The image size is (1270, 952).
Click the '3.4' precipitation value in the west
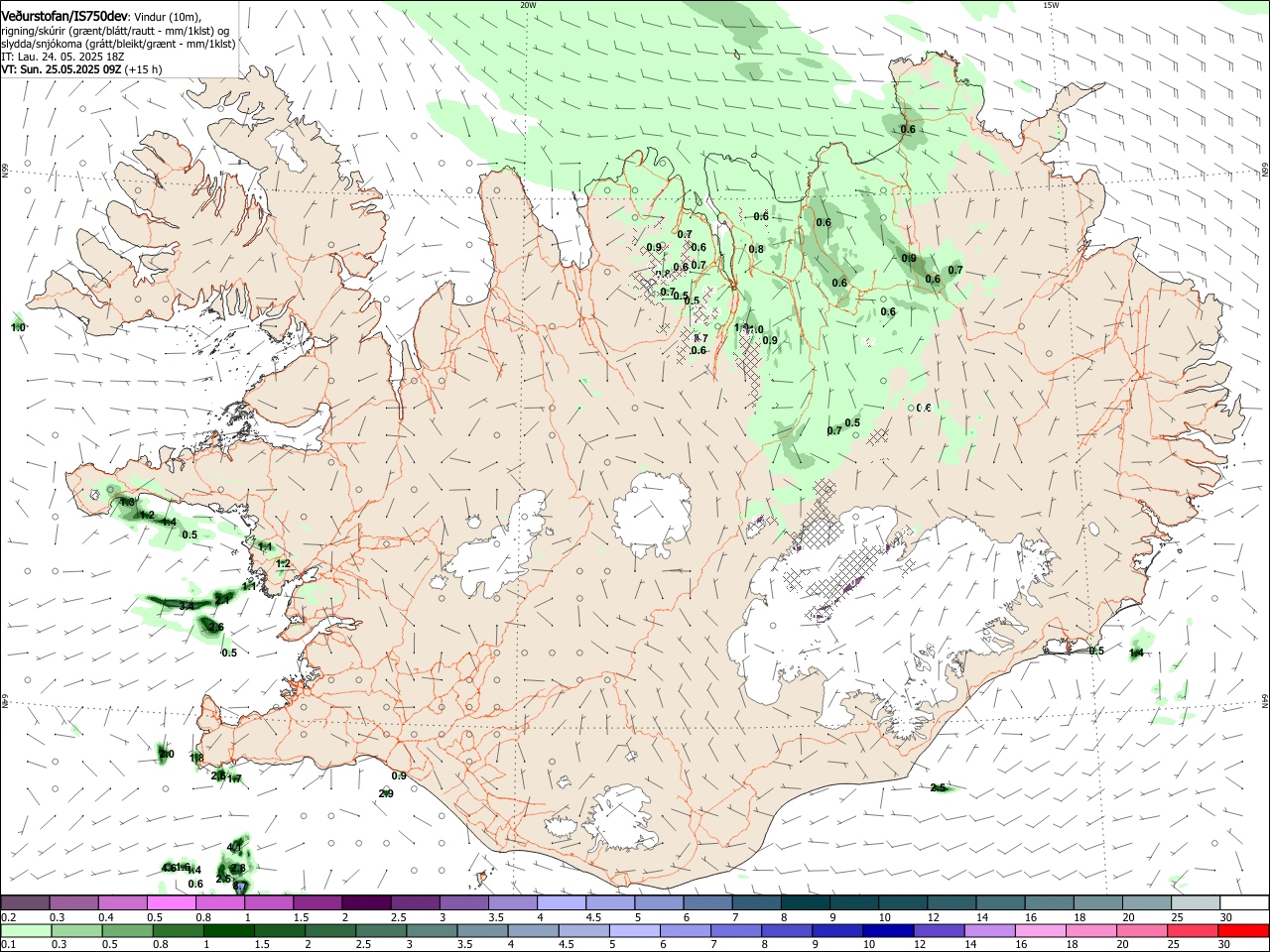(x=187, y=605)
